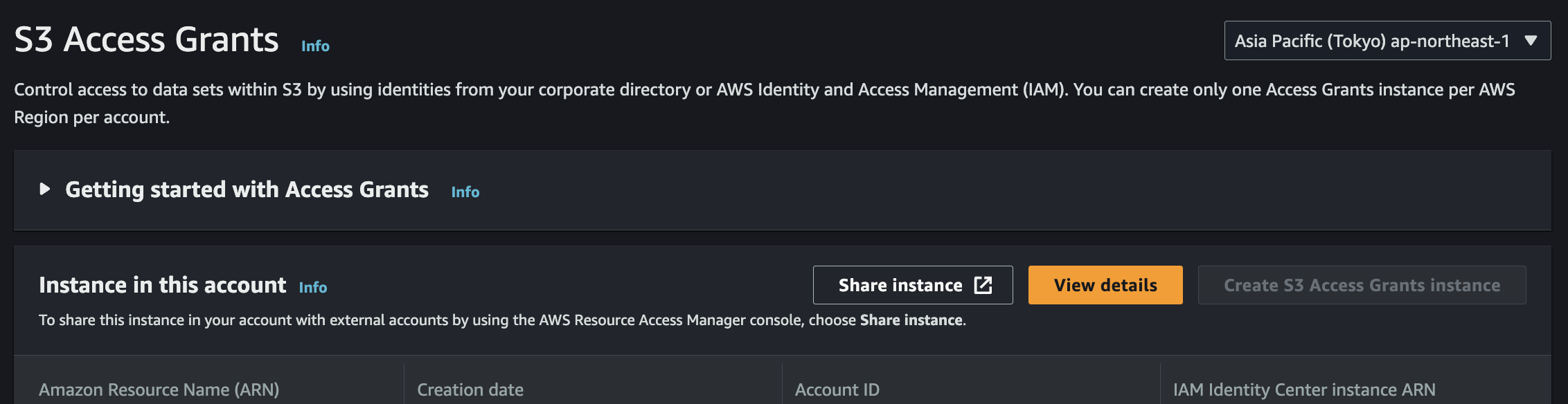The width and height of the screenshot is (1568, 404).
Task: Open the Asia Pacific (Tokyo) region dropdown
Action: point(1387,41)
